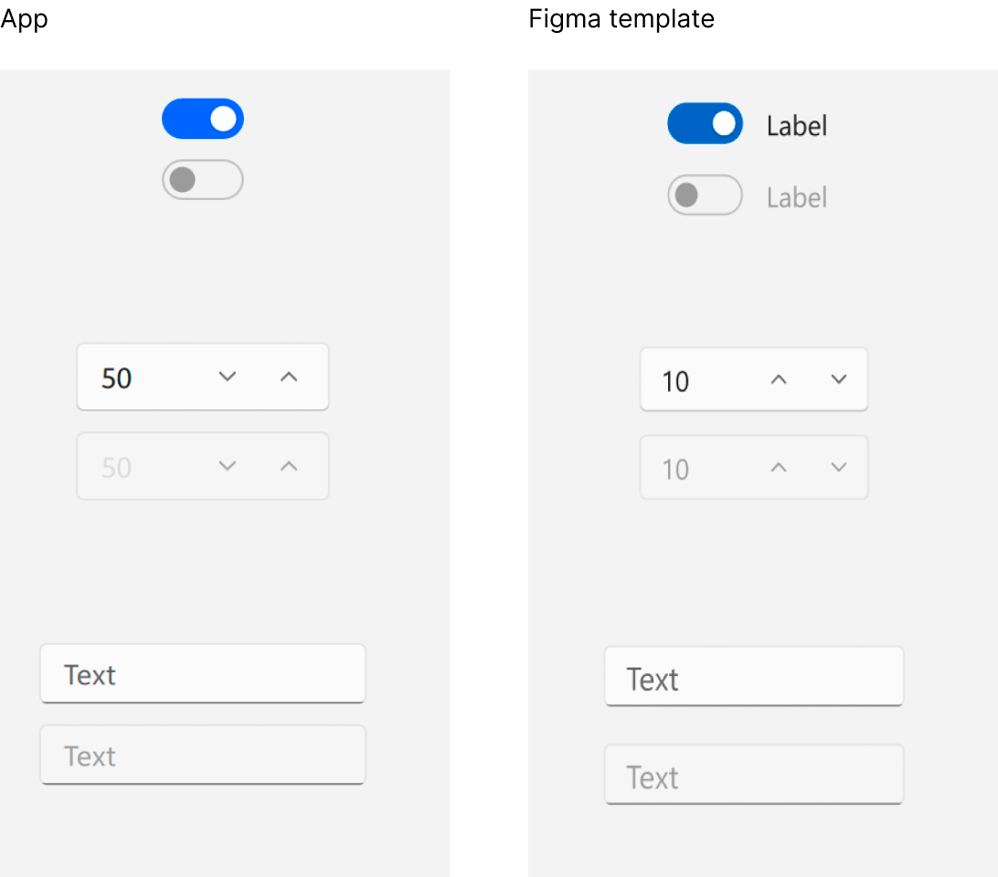Turn off the blue toggle in the App panel

point(203,118)
